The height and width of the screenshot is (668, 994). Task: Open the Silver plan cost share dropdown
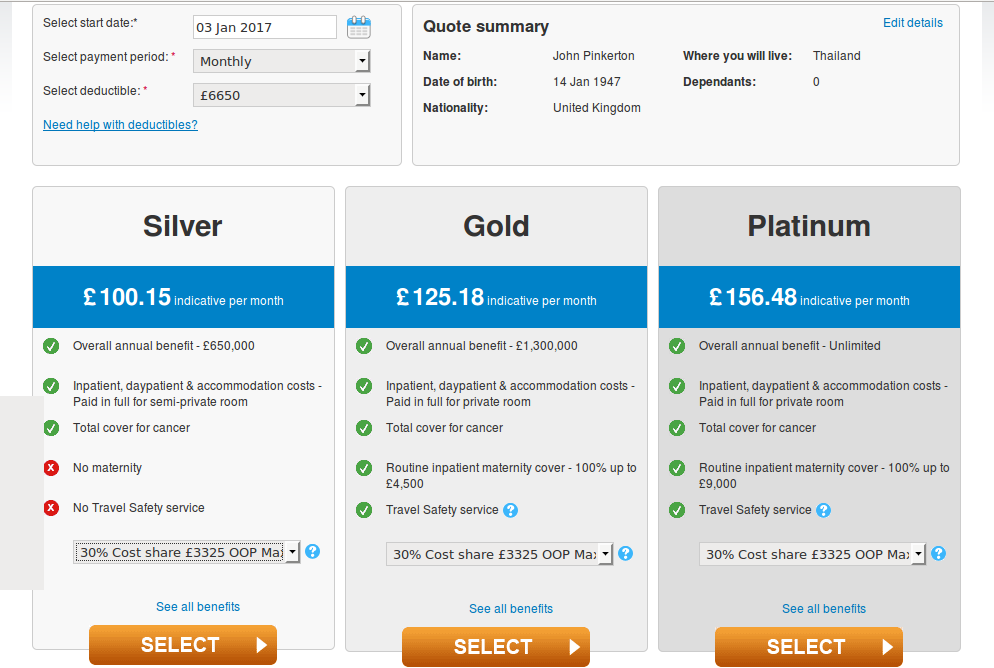coord(186,552)
